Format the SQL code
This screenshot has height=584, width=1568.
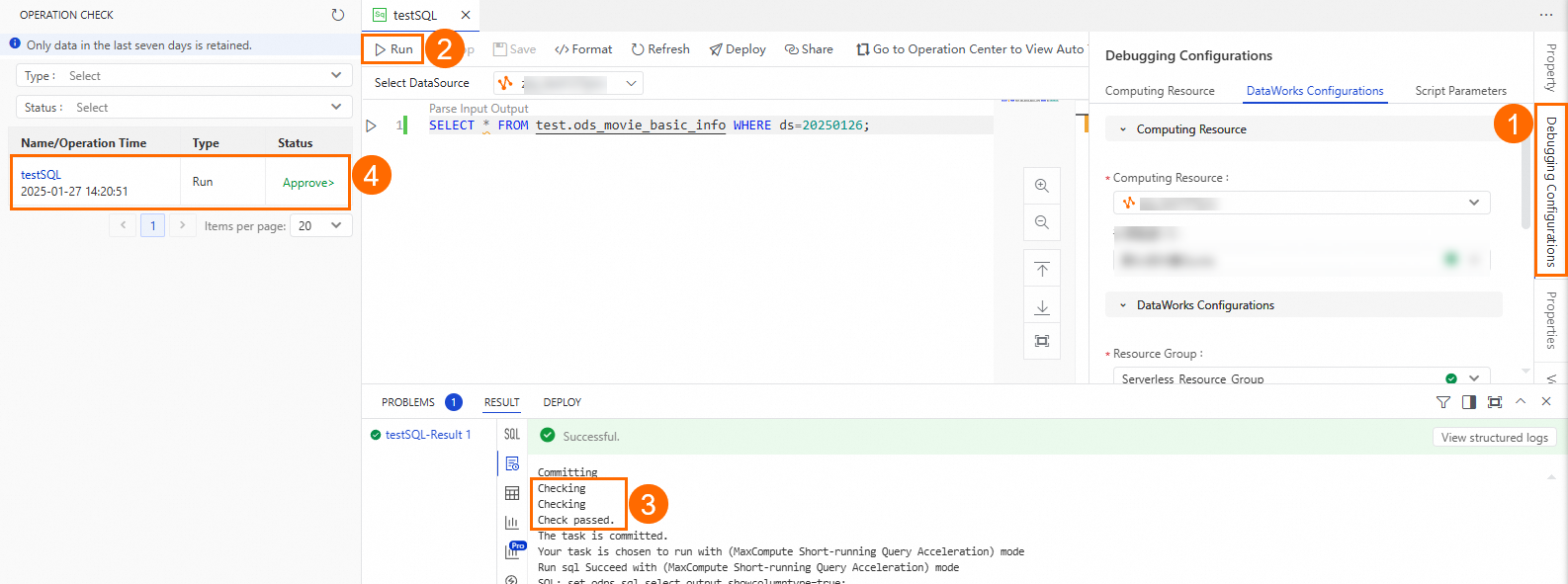coord(583,49)
